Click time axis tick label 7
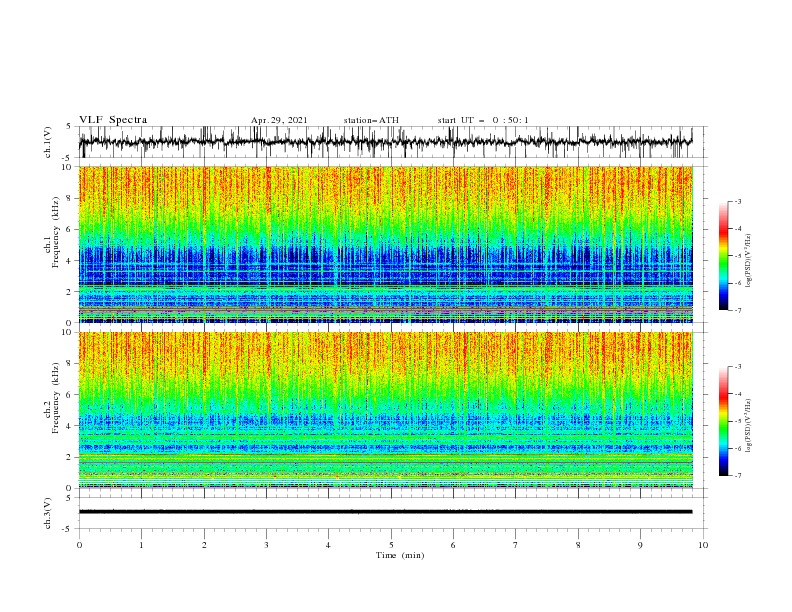 pyautogui.click(x=516, y=545)
